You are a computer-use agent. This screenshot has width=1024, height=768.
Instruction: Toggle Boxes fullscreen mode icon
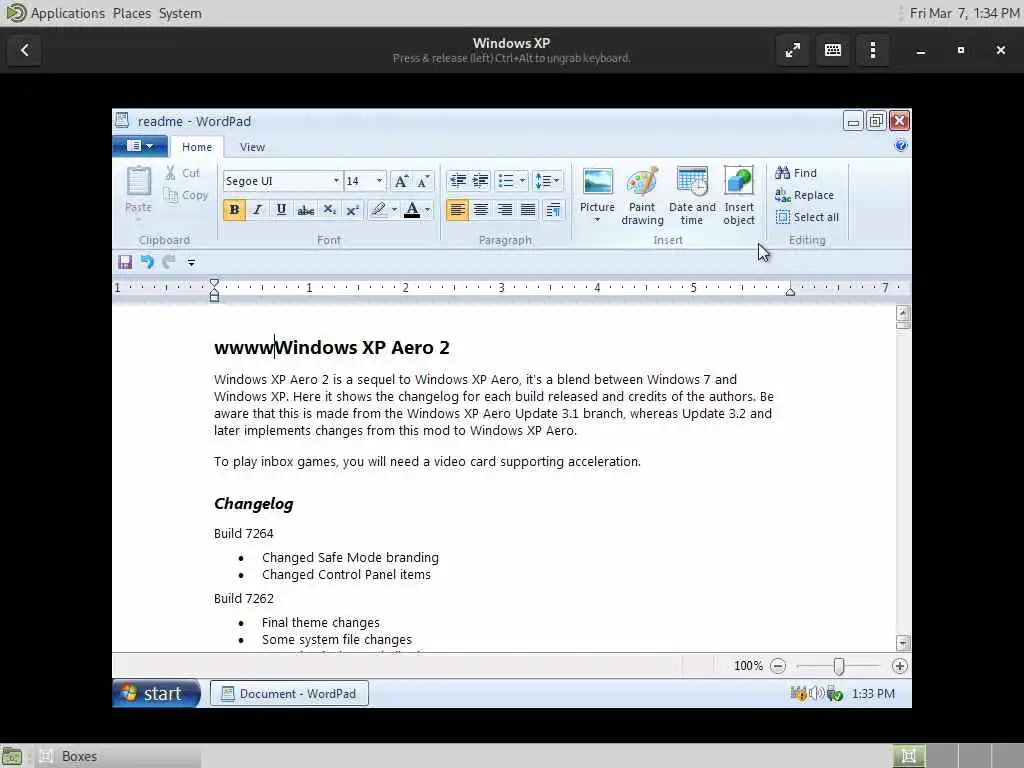click(x=793, y=50)
